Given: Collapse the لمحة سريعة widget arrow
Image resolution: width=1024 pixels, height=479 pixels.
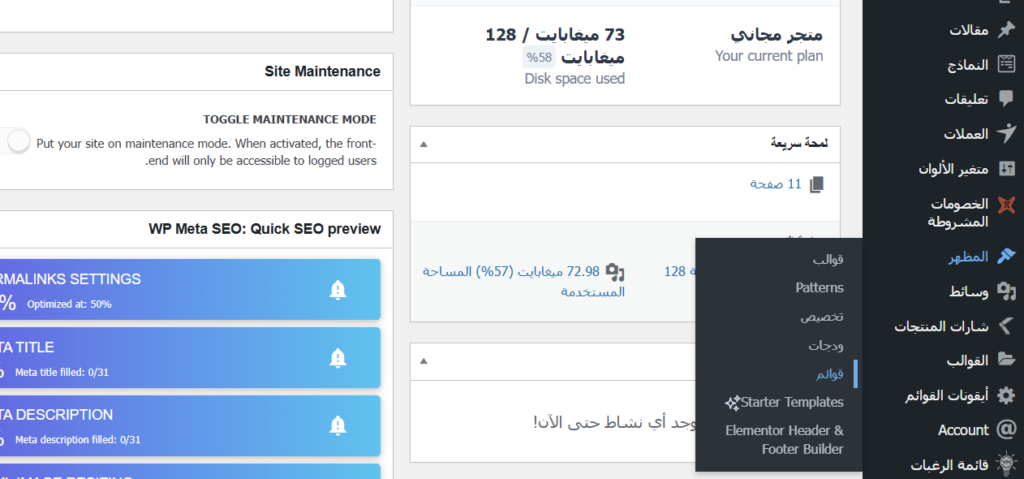Looking at the screenshot, I should point(423,143).
